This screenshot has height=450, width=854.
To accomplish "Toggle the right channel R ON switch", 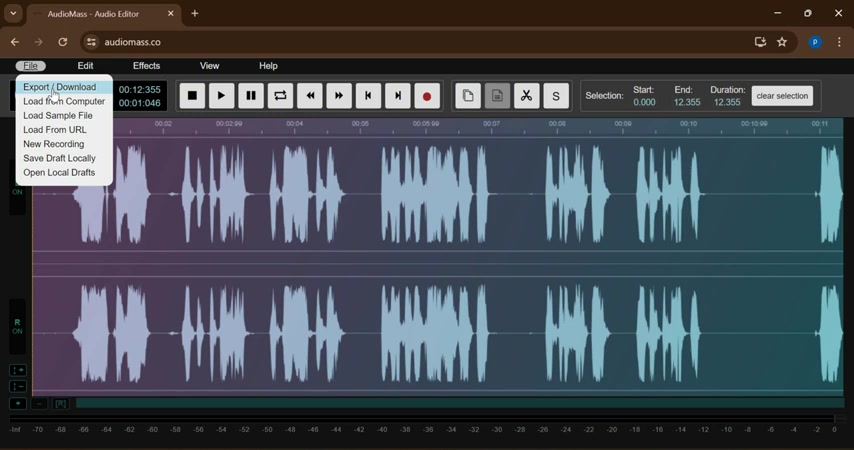I will (x=17, y=327).
